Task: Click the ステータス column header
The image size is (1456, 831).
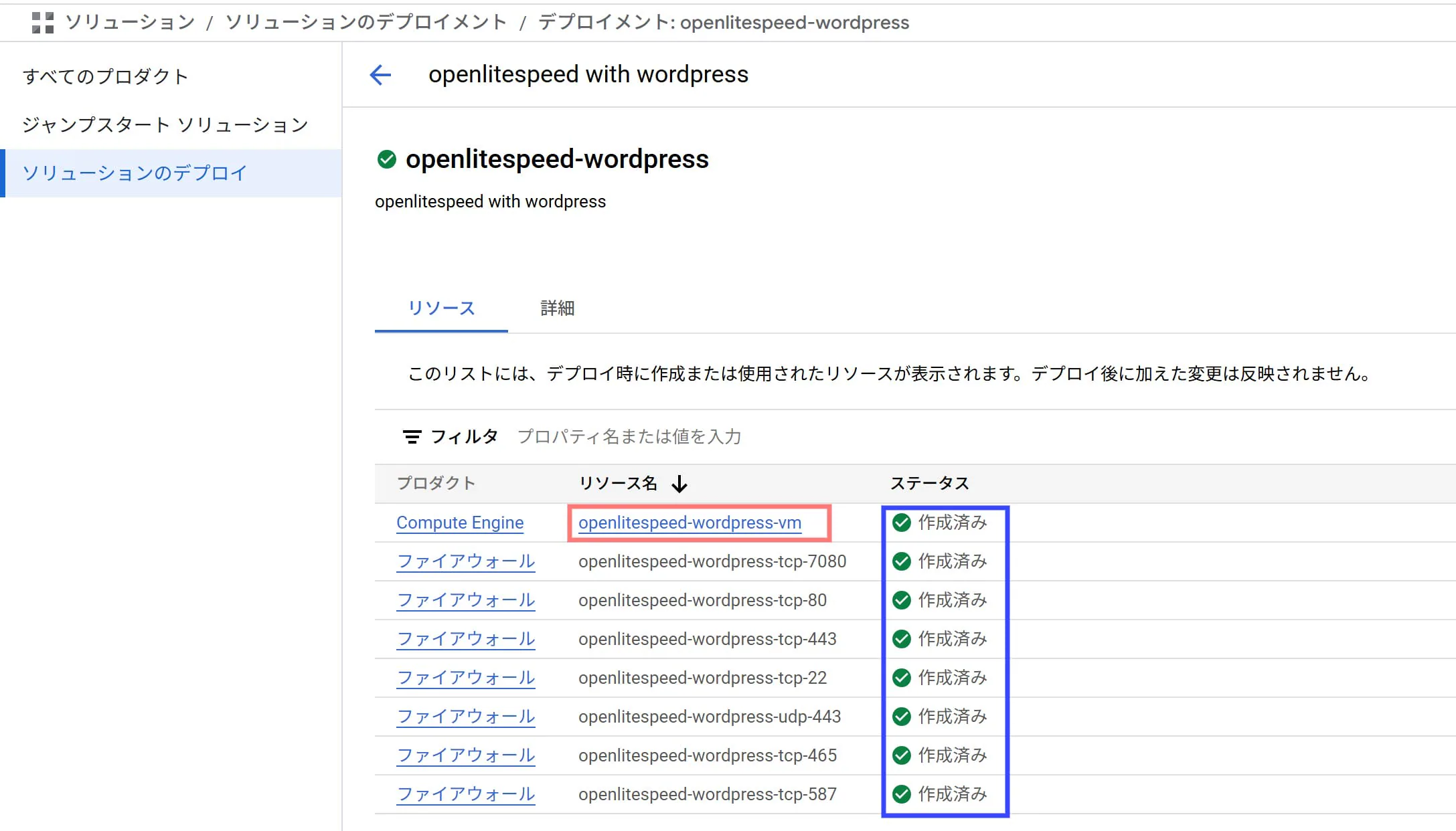Action: (x=929, y=484)
